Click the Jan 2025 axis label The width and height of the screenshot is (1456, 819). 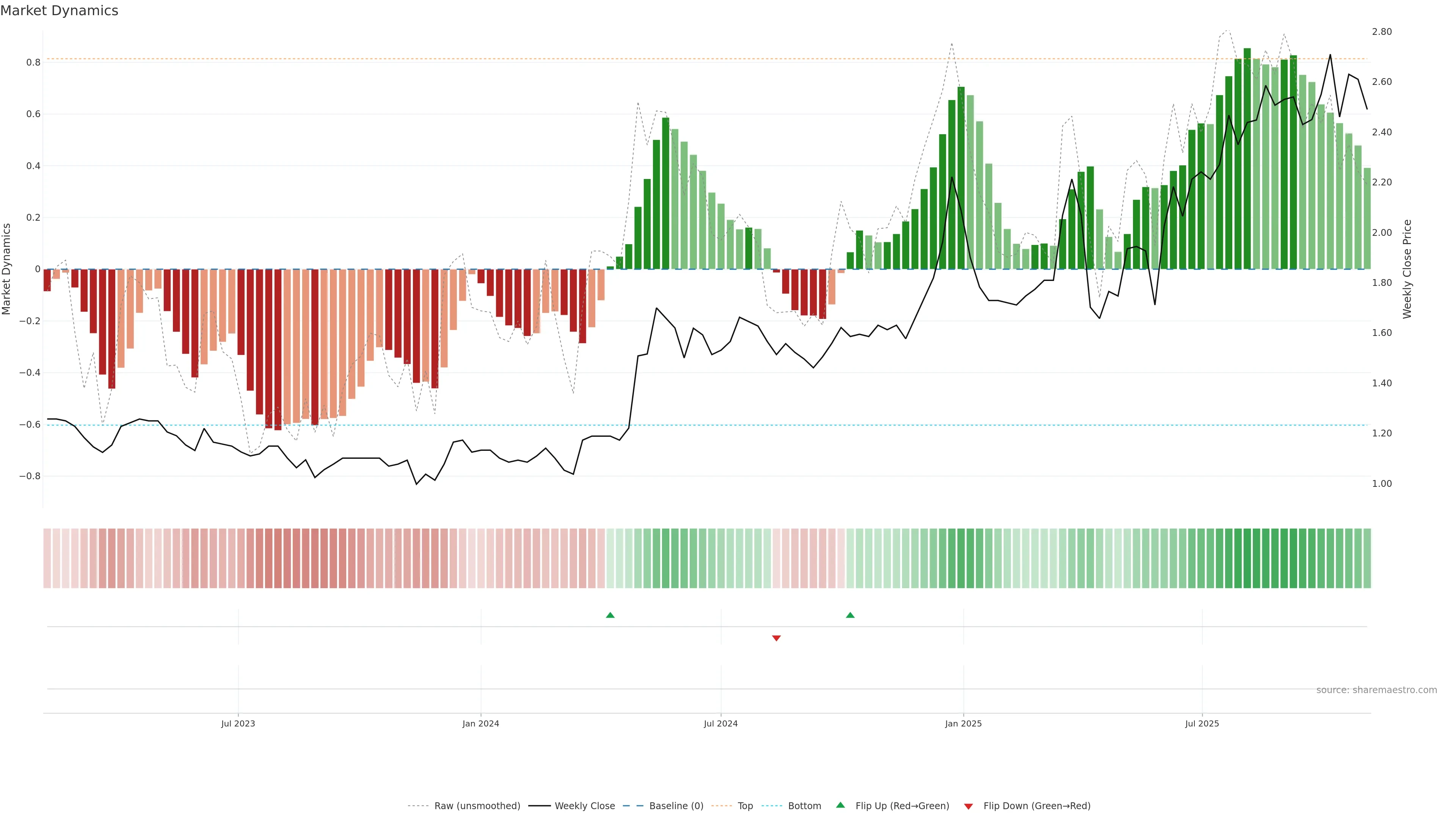(x=963, y=723)
